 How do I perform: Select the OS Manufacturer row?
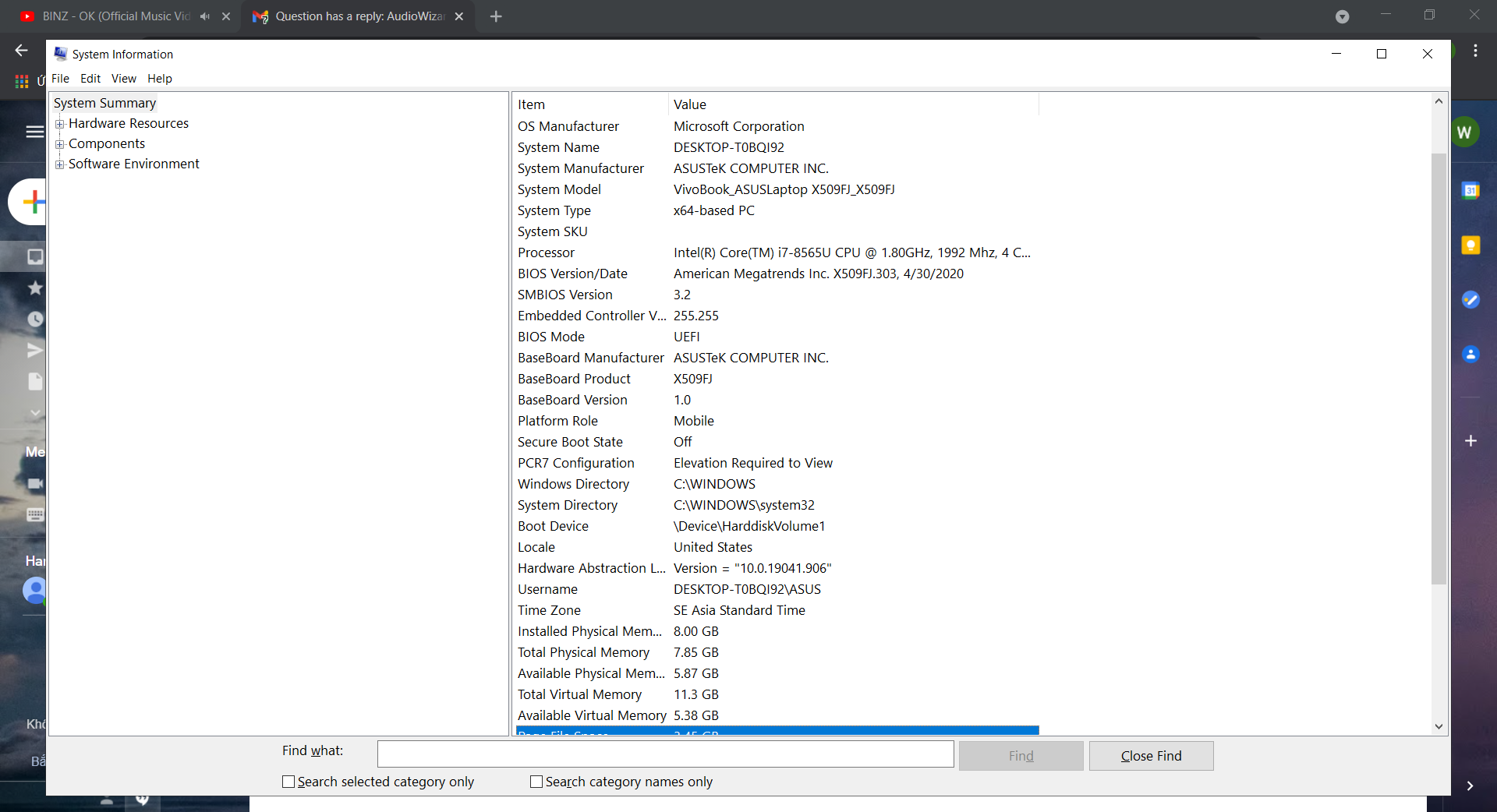[x=777, y=126]
